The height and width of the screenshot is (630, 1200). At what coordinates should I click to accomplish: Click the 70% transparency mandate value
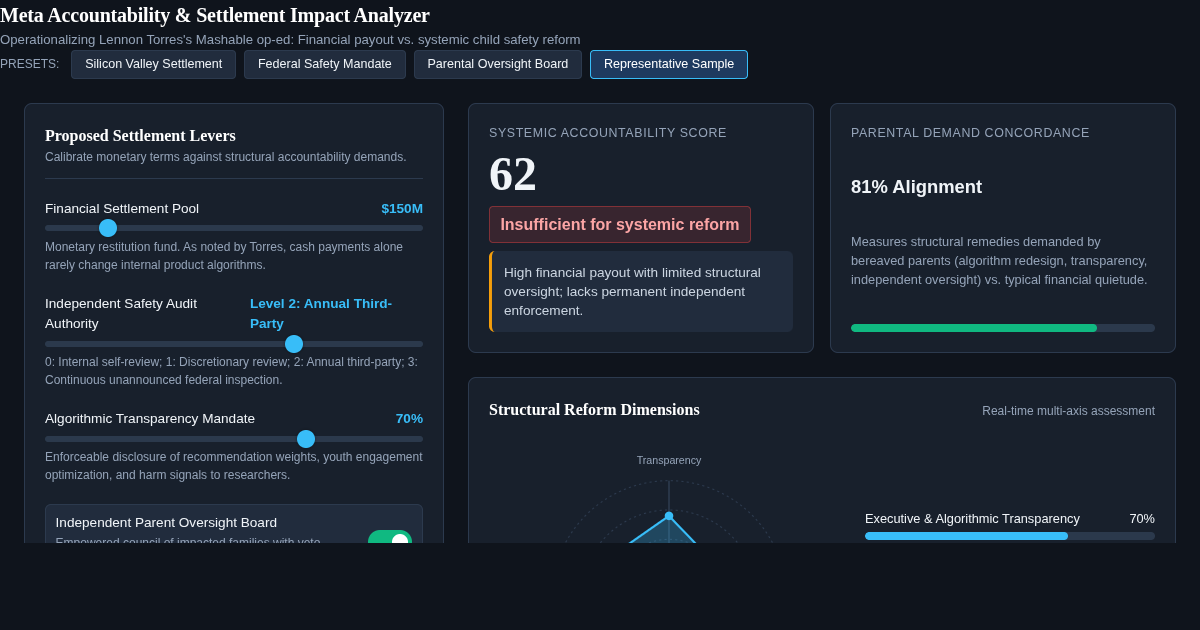pos(409,419)
